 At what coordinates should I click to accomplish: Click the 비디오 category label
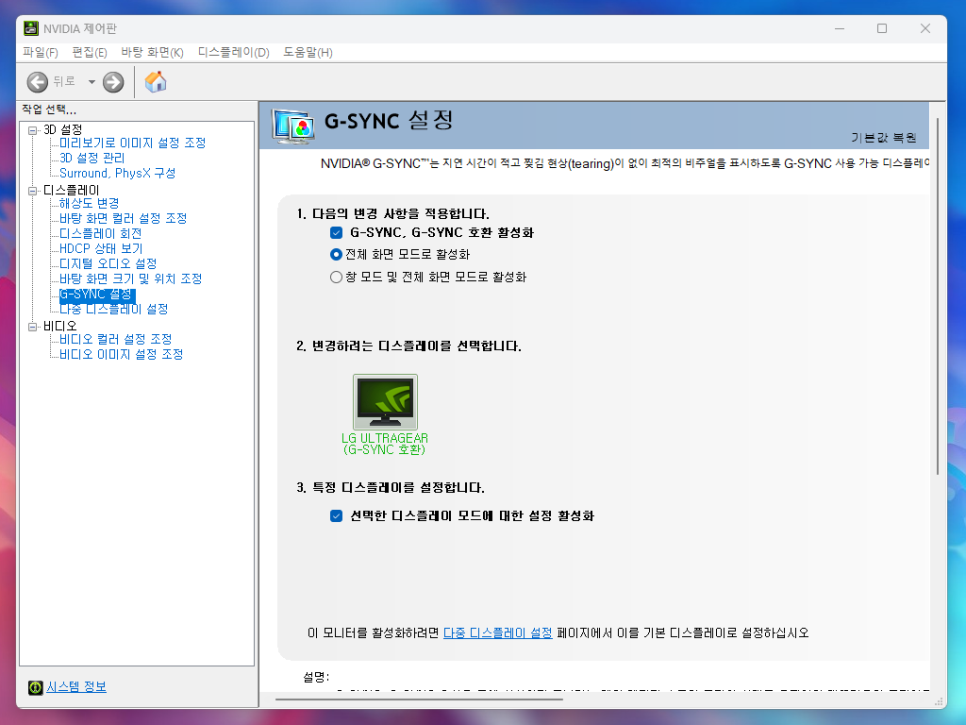coord(60,326)
